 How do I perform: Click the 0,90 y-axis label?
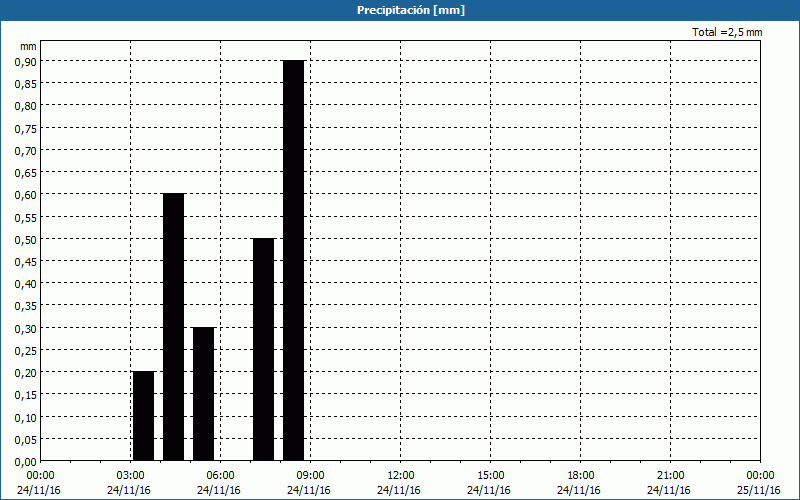click(x=26, y=61)
